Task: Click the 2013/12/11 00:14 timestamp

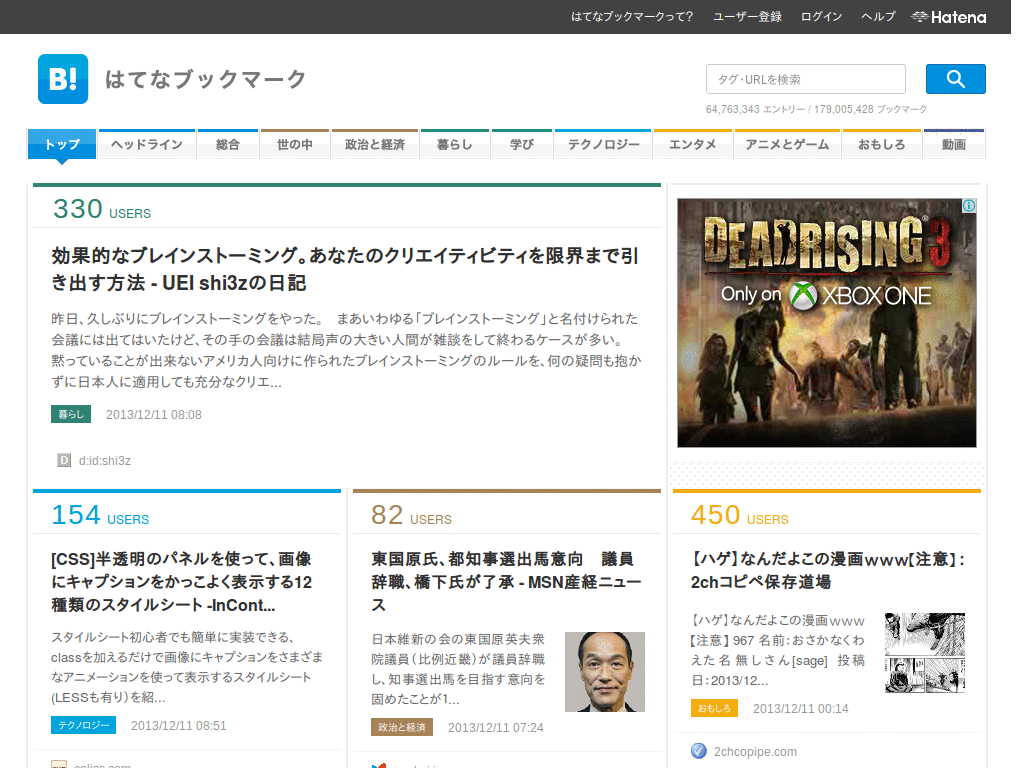Action: [801, 709]
